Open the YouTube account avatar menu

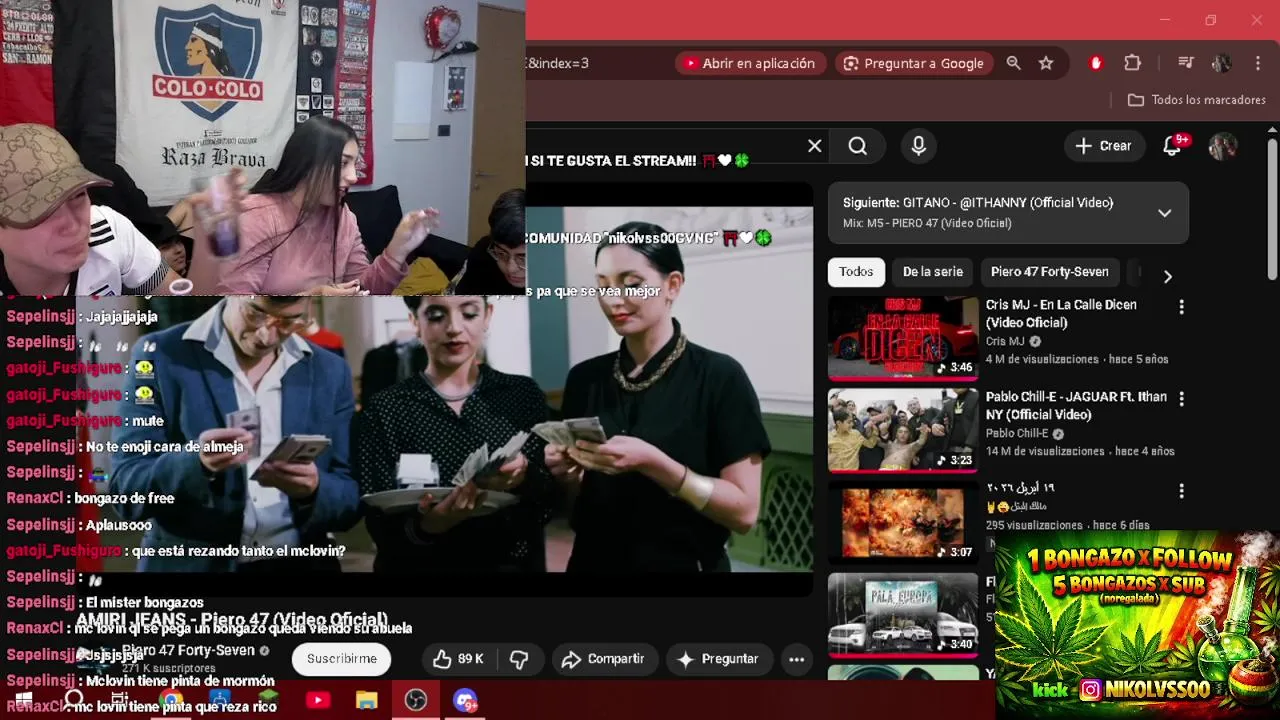(1222, 146)
